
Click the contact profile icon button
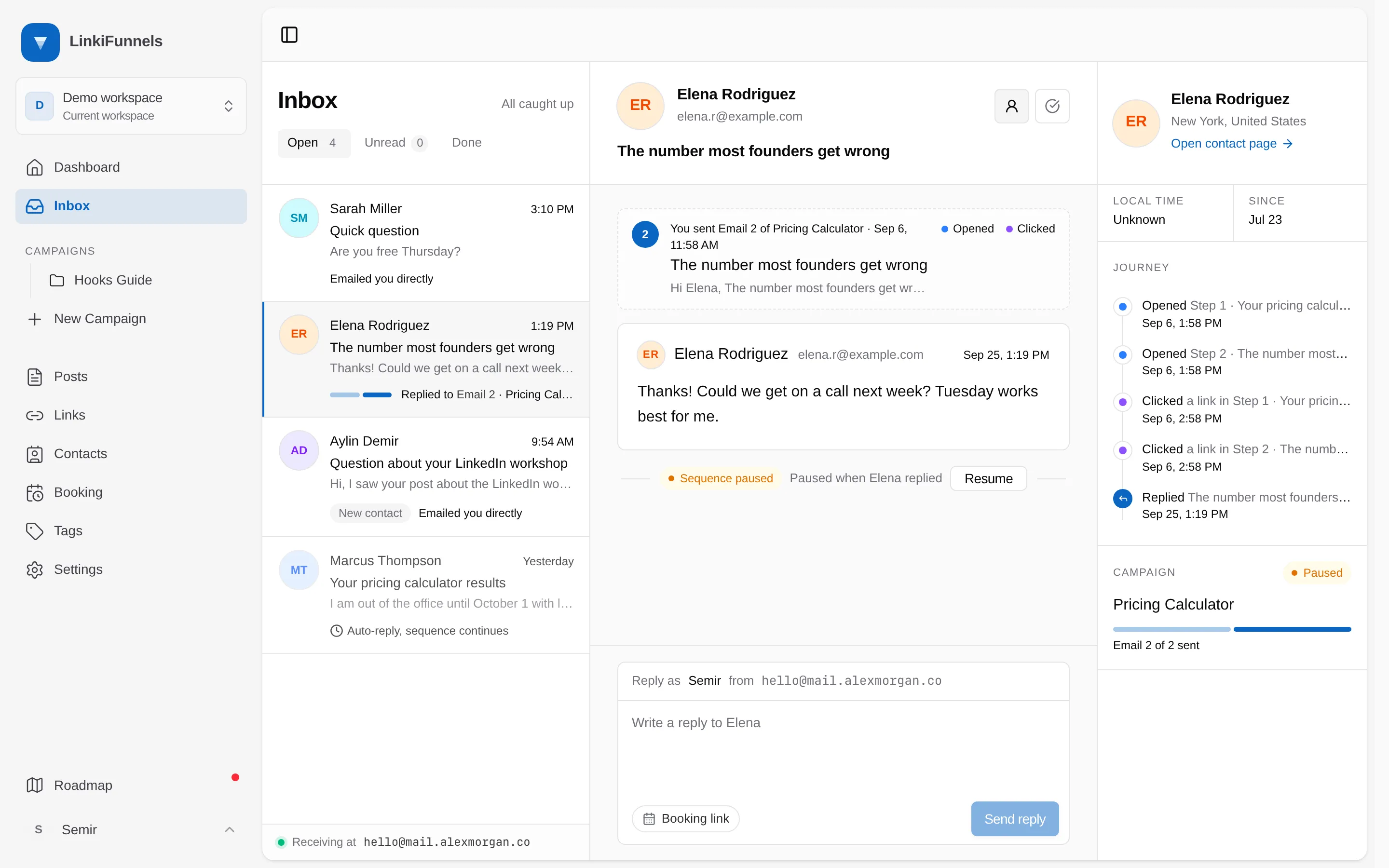(x=1011, y=106)
